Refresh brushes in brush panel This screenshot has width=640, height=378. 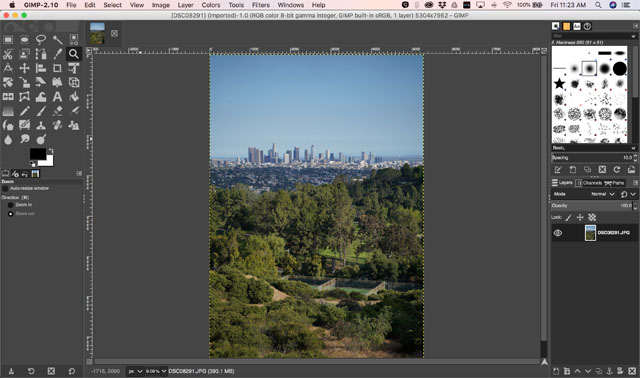[x=617, y=169]
